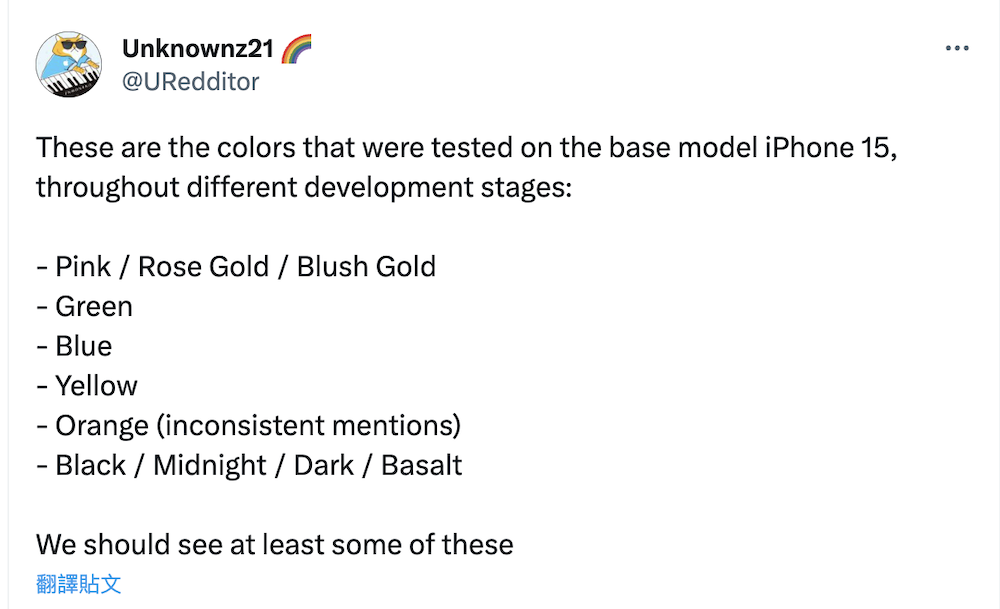
Task: Click the "Blush Gold" text
Action: [366, 267]
